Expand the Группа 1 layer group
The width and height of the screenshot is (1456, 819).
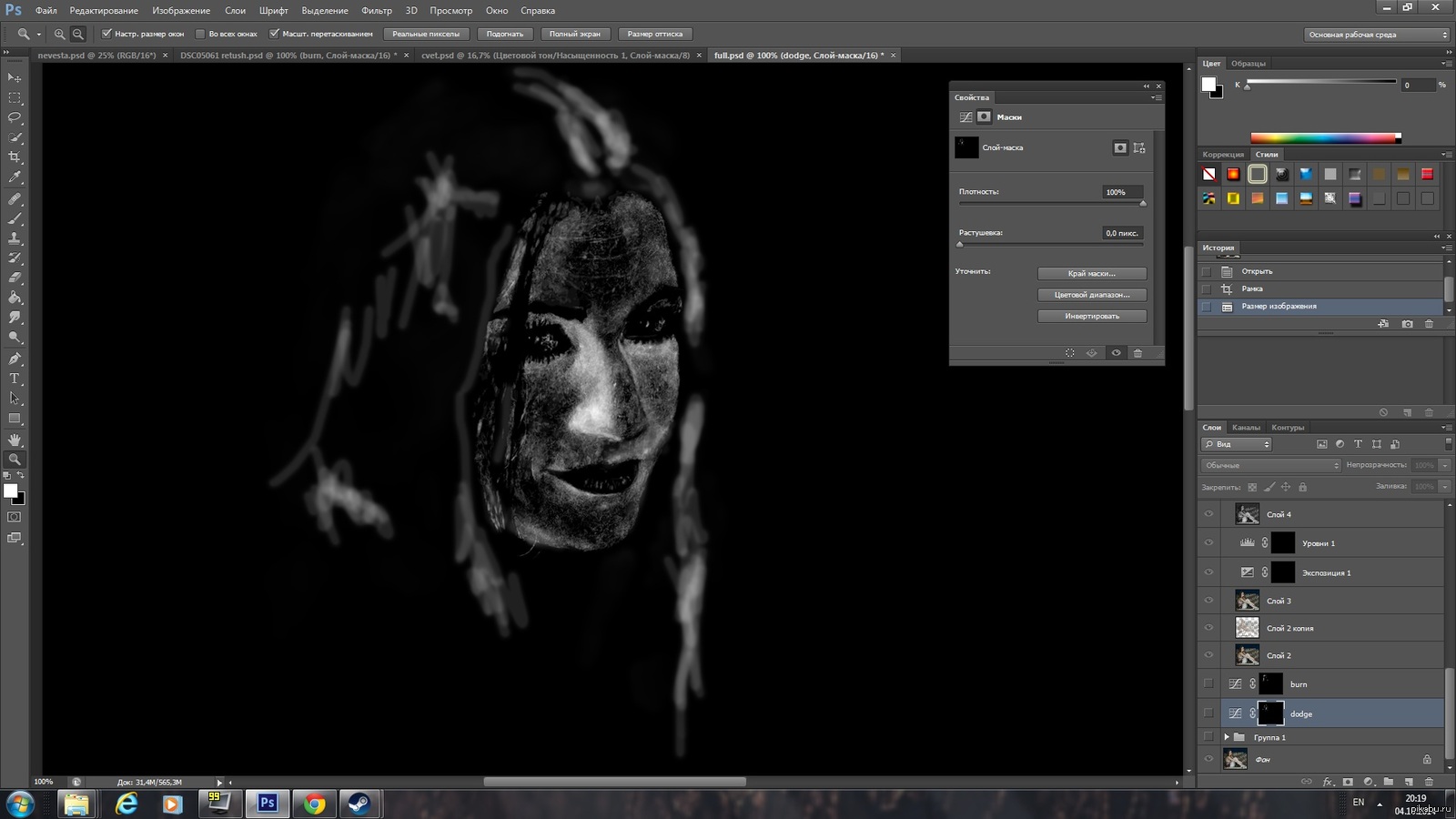pos(1226,737)
